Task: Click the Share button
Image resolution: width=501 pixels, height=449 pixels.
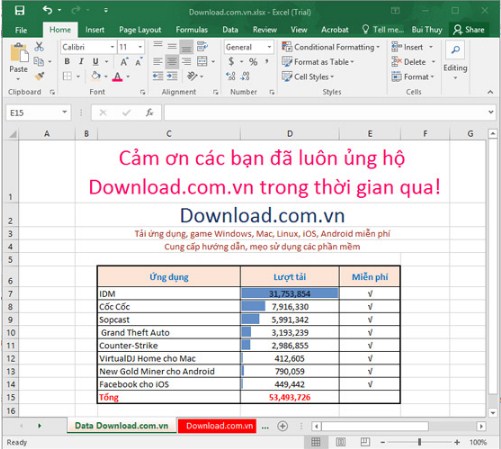Action: pos(469,30)
